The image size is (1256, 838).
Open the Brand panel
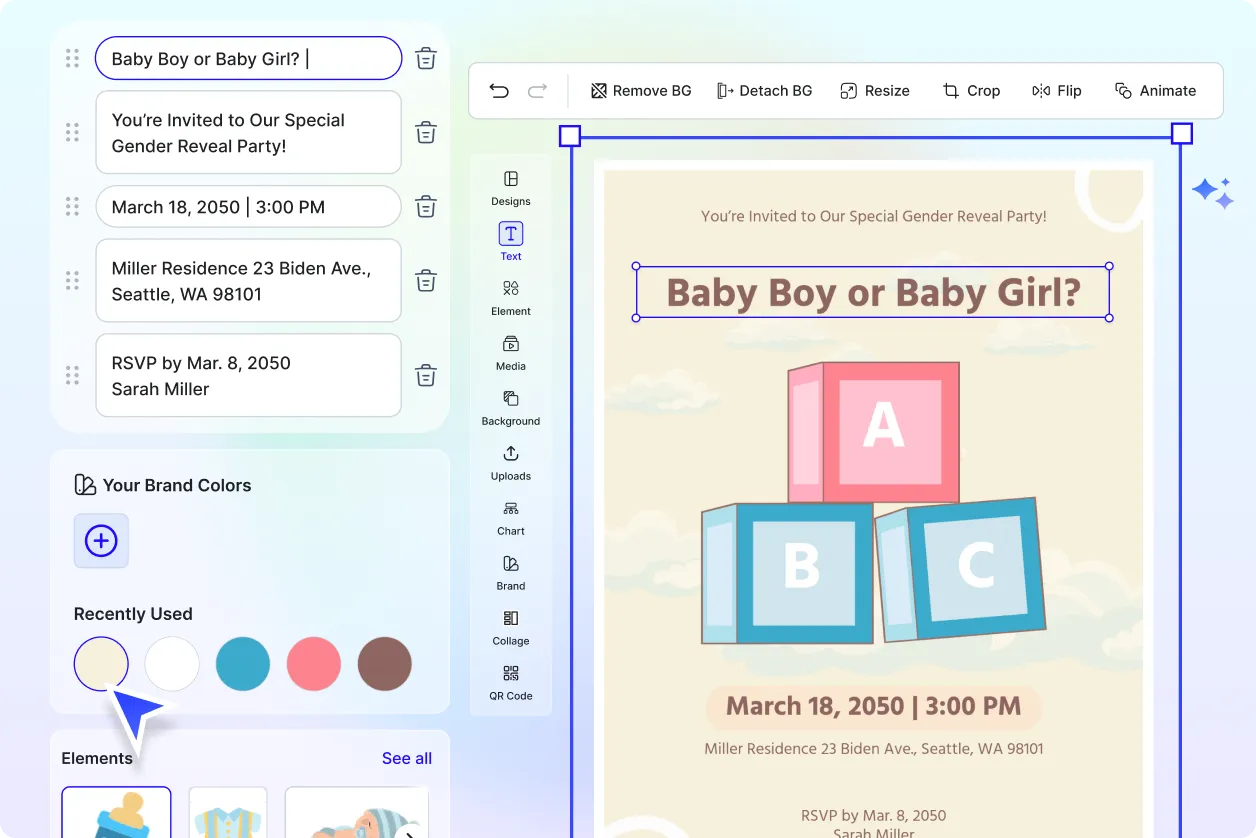[510, 572]
